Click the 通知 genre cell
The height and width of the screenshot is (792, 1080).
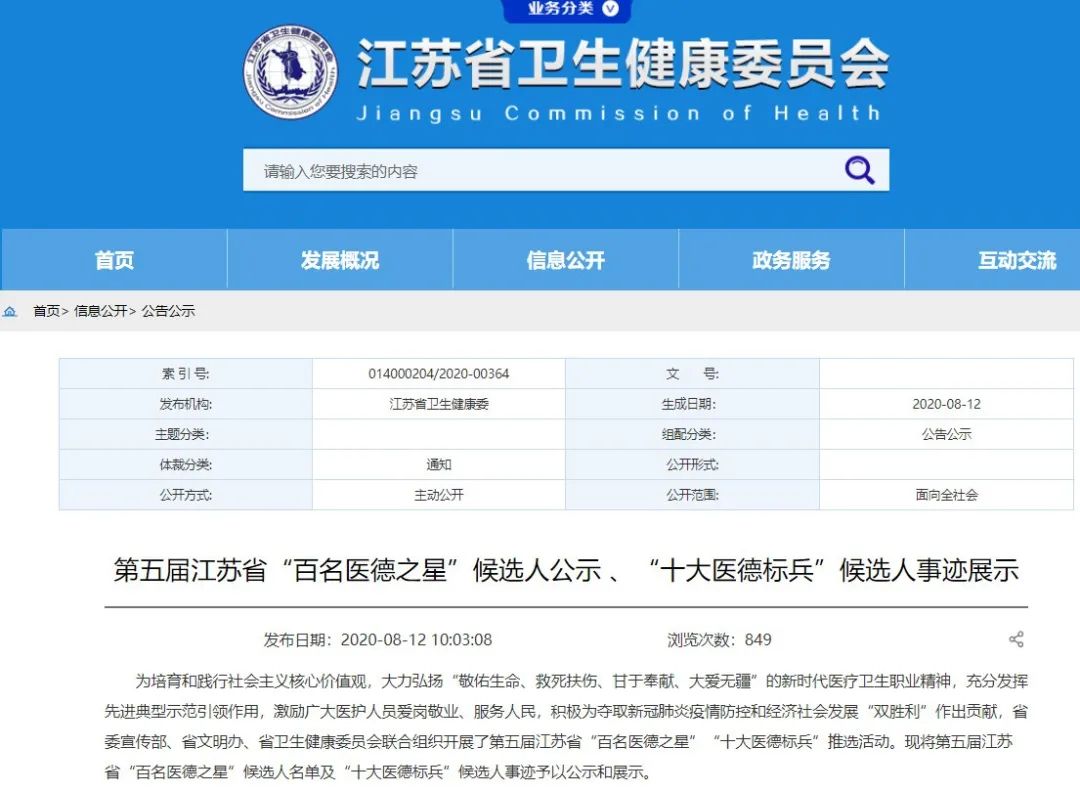click(x=439, y=464)
